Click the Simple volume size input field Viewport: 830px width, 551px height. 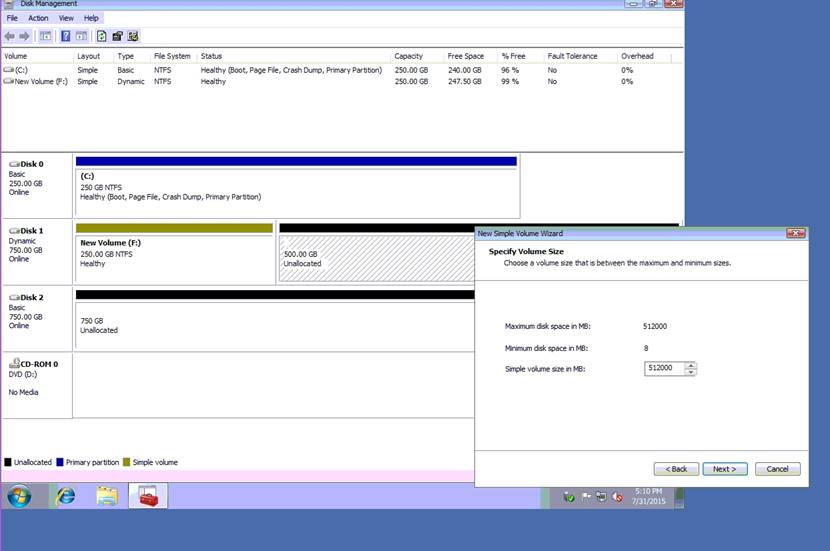point(664,369)
